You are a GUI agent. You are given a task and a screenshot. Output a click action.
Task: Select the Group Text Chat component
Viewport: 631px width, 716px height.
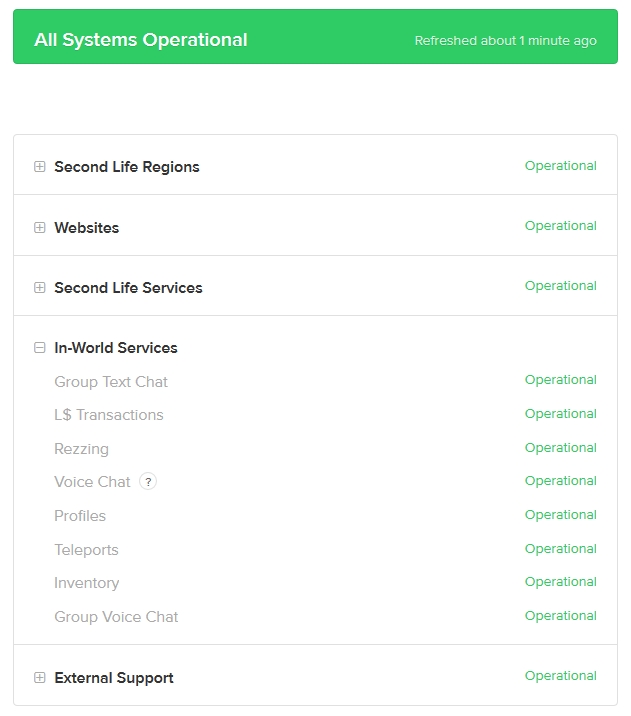click(x=111, y=382)
